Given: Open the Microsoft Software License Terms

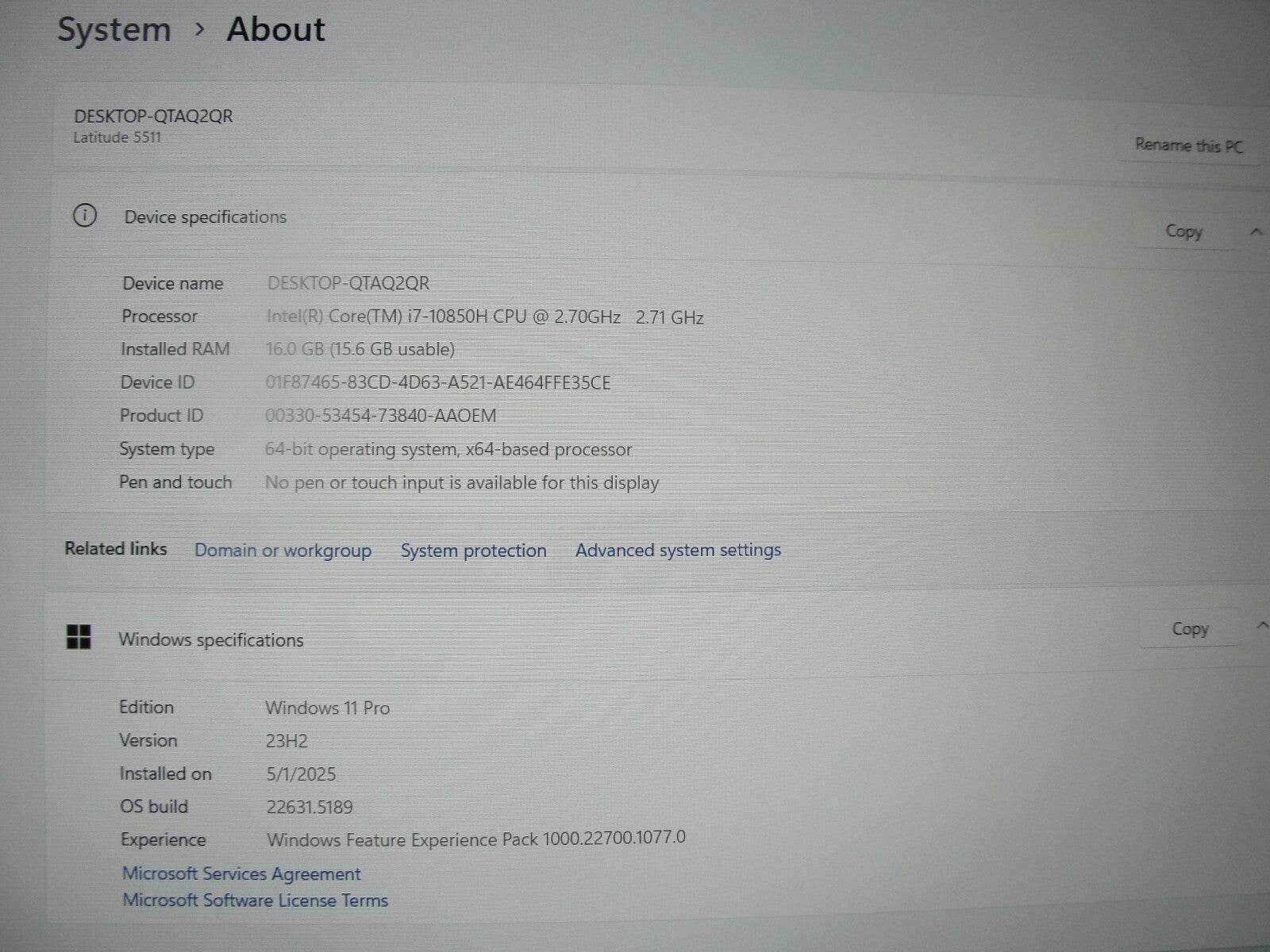Looking at the screenshot, I should pyautogui.click(x=254, y=900).
